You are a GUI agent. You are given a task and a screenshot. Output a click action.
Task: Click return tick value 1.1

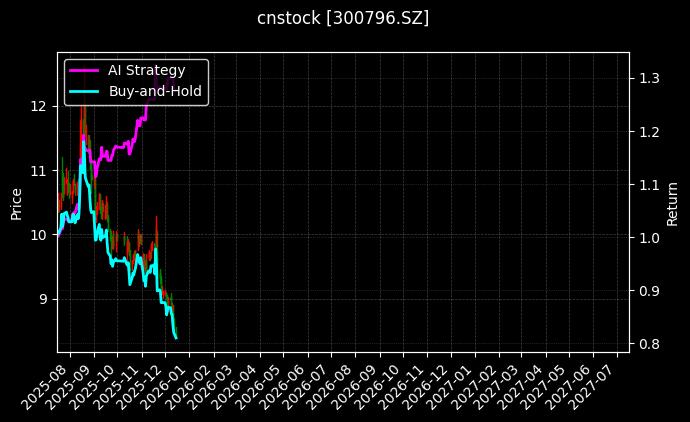[649, 185]
